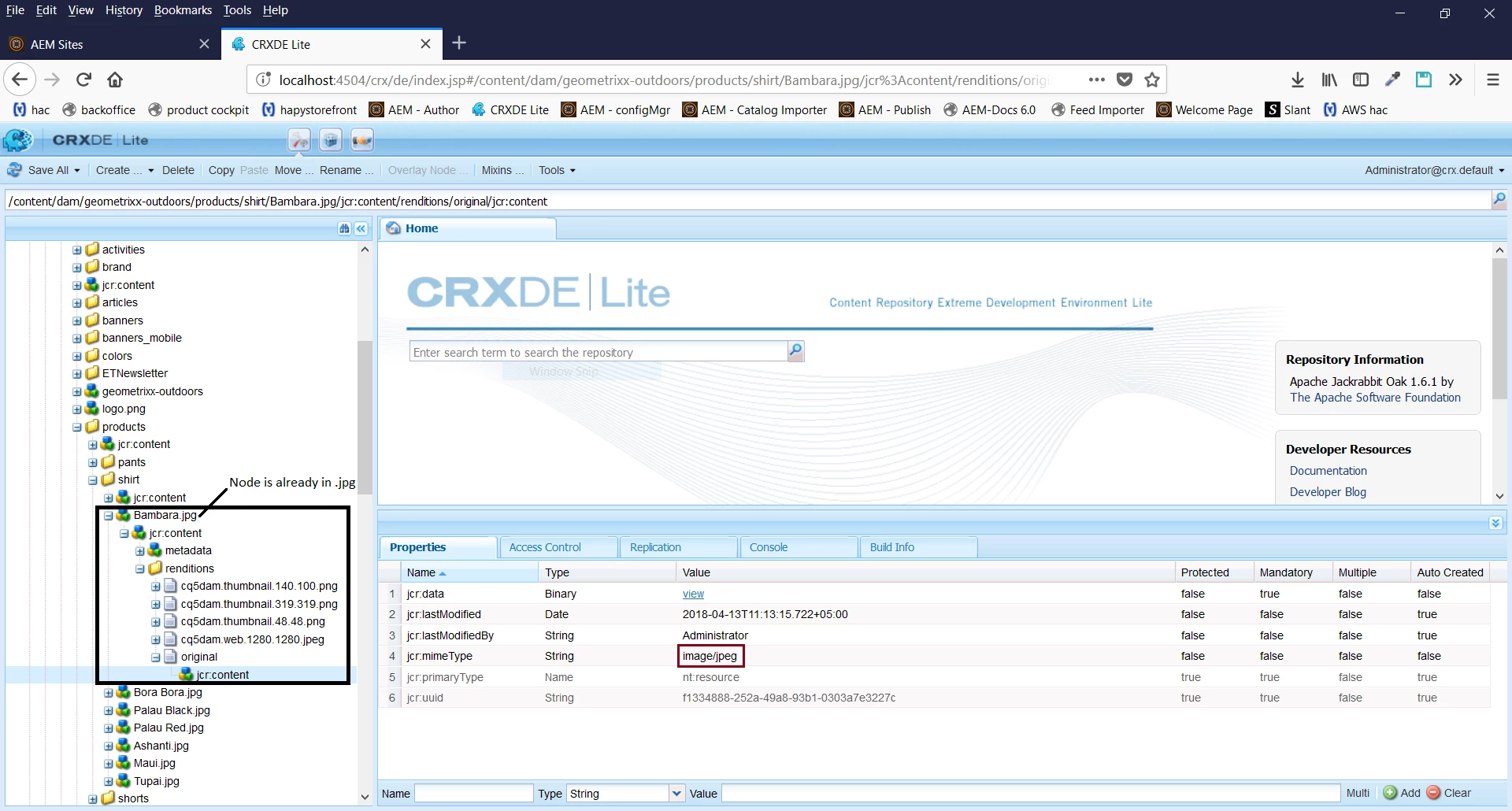This screenshot has height=811, width=1512.
Task: Open the browser History menu
Action: [124, 10]
